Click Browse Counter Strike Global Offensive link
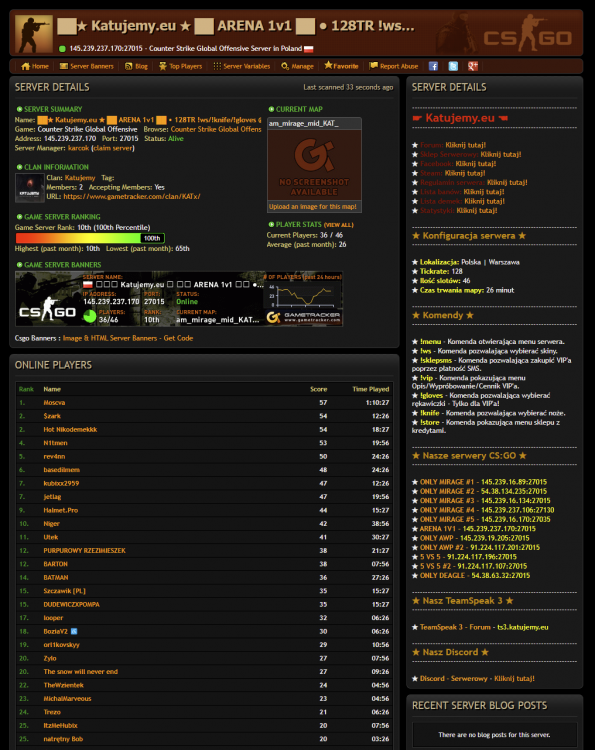 216,130
